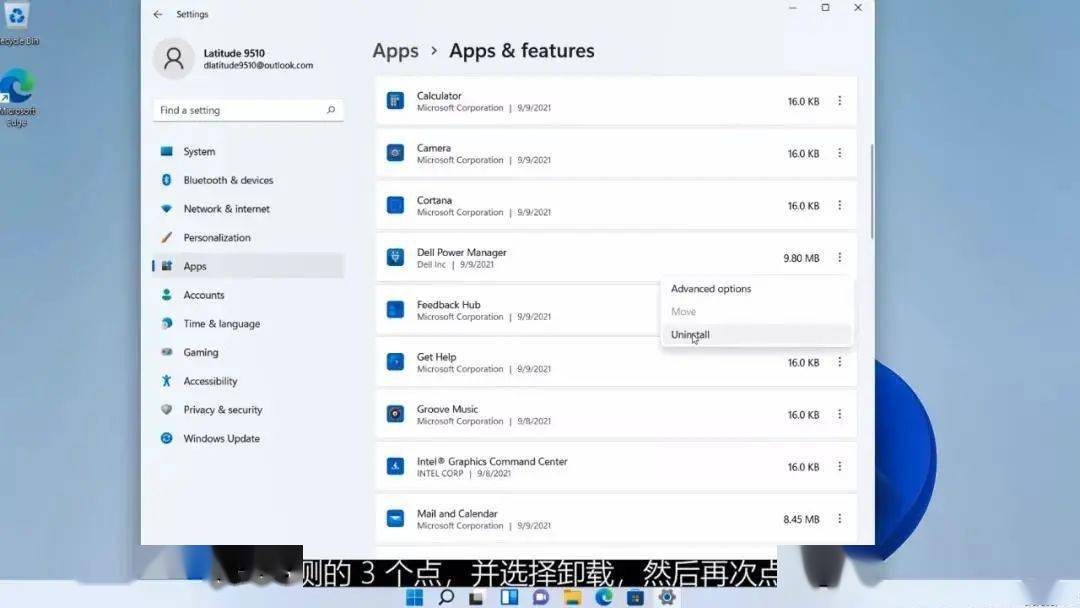Select Uninstall from the context menu
The image size is (1080, 608).
coord(756,335)
